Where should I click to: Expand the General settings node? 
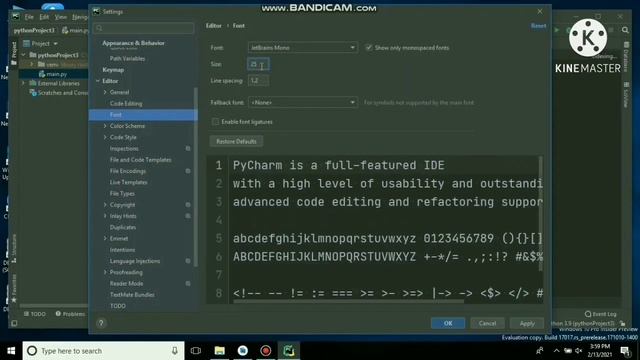pos(105,92)
